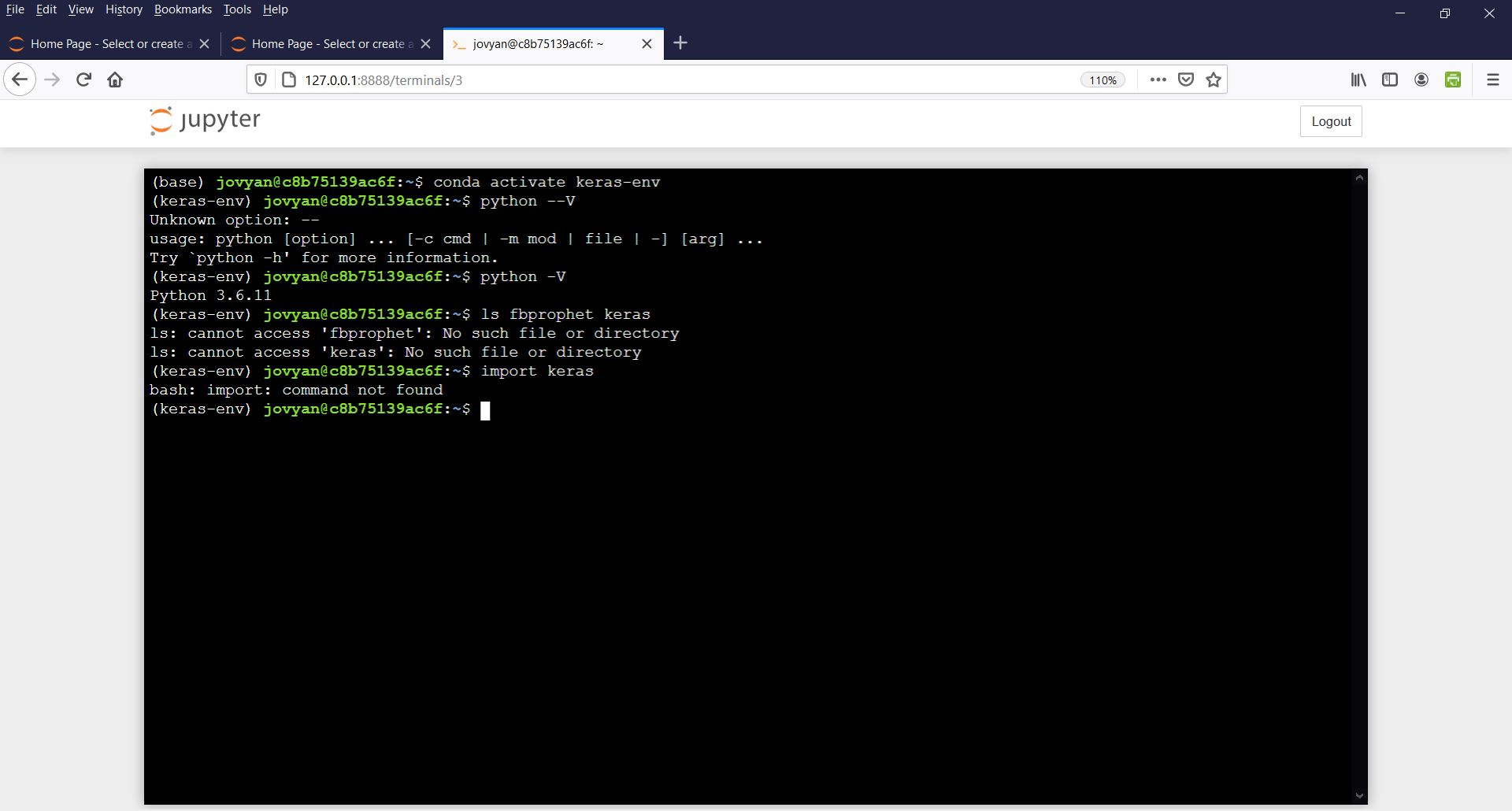Reload the current page
This screenshot has width=1512, height=811.
[x=83, y=80]
